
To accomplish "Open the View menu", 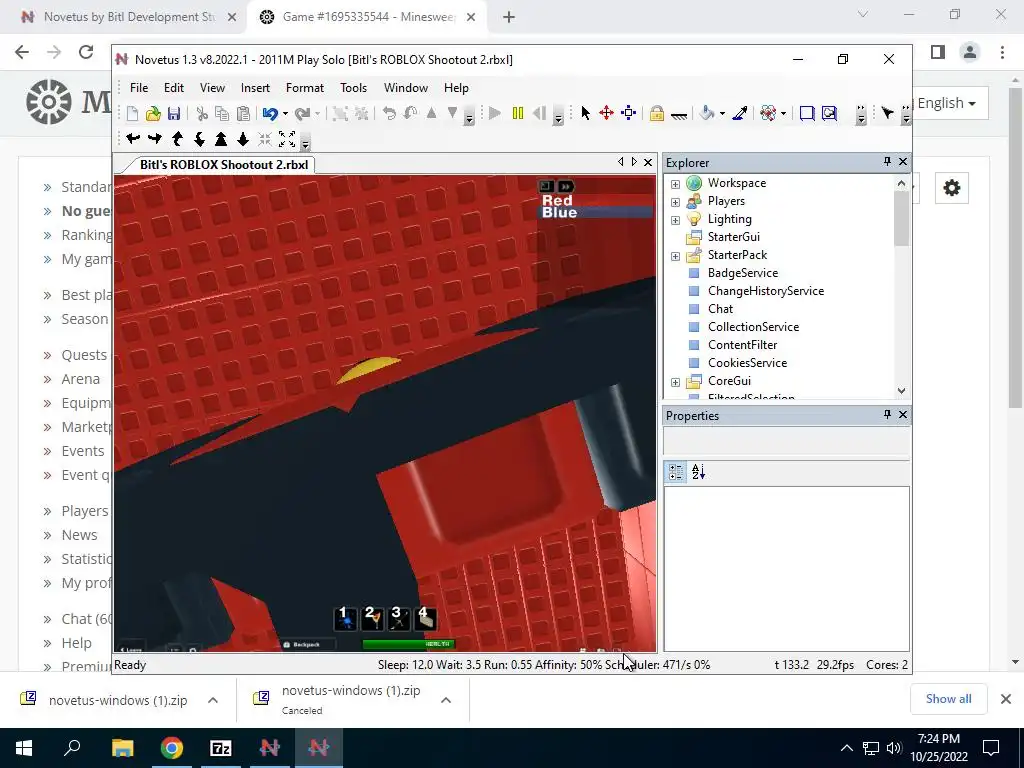I will pyautogui.click(x=212, y=88).
